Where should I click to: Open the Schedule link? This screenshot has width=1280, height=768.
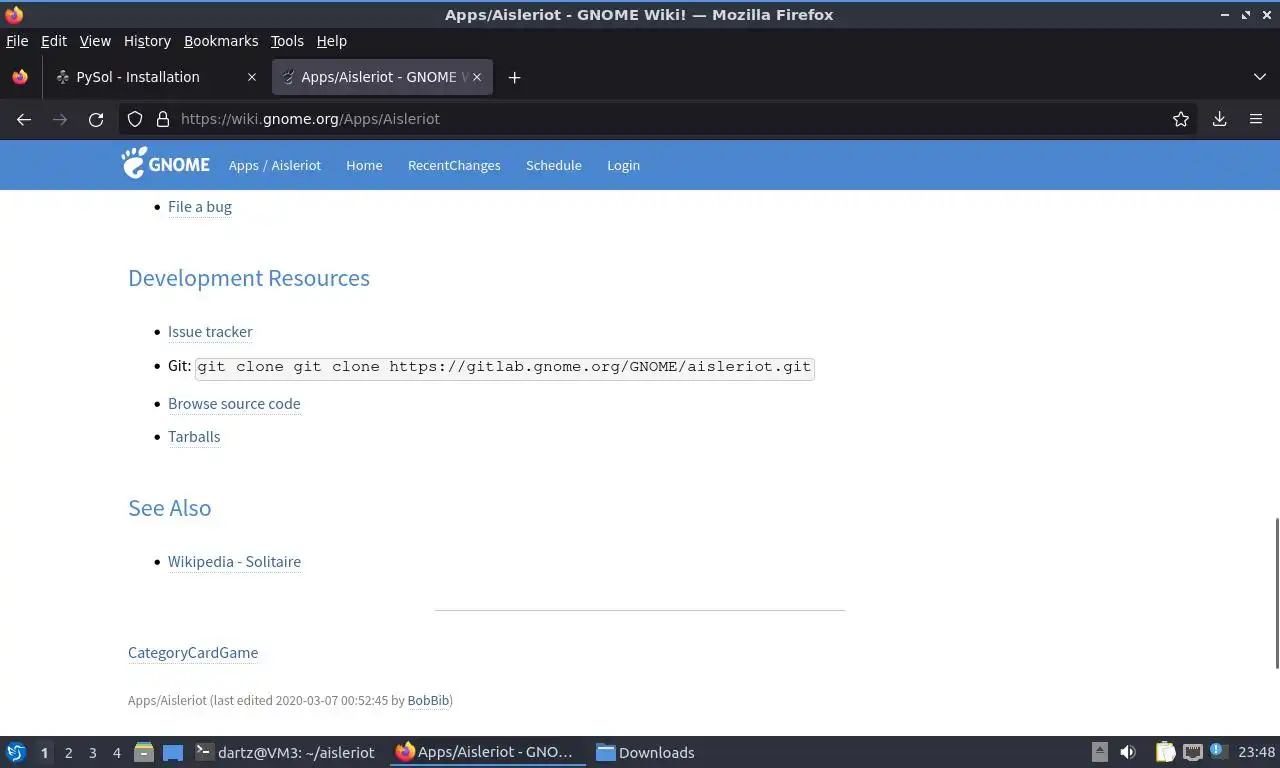(554, 165)
